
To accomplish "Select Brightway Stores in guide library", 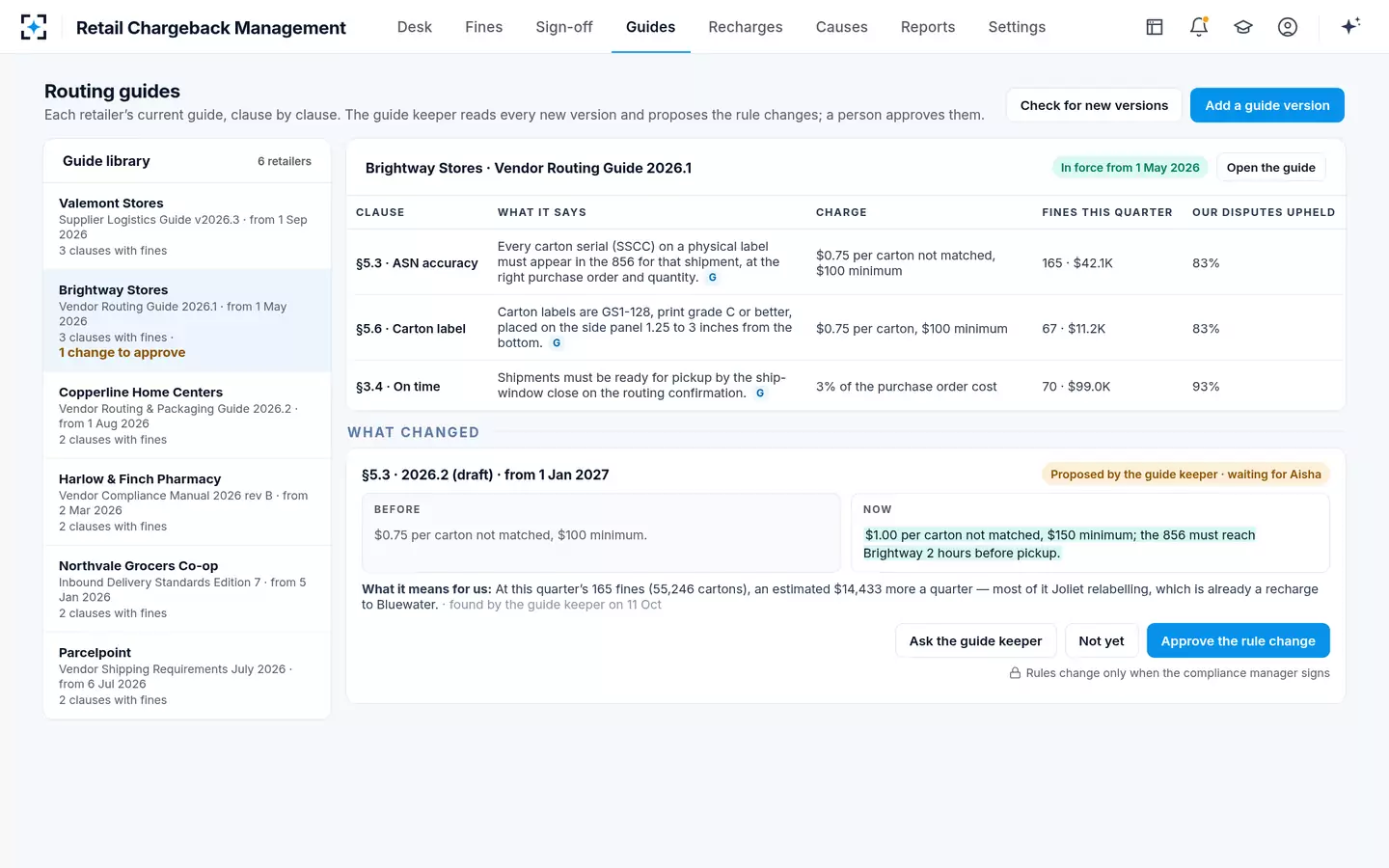I will (187, 321).
